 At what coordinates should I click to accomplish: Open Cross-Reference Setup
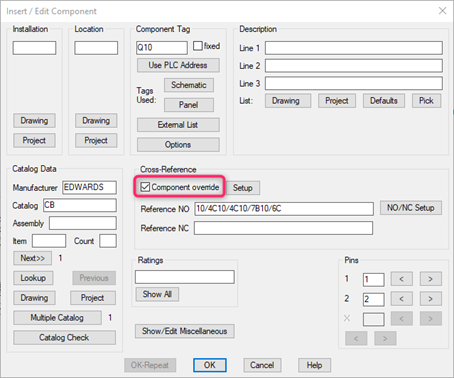pos(243,188)
